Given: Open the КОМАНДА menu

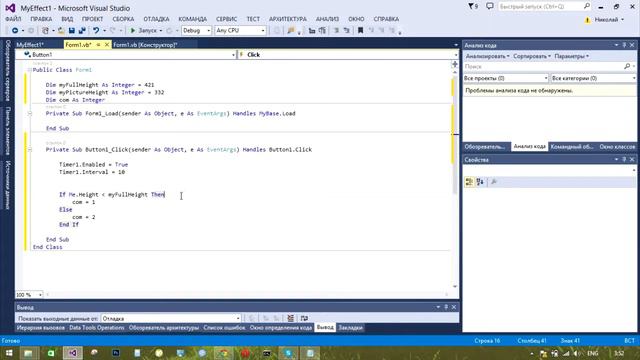Looking at the screenshot, I should 193,19.
